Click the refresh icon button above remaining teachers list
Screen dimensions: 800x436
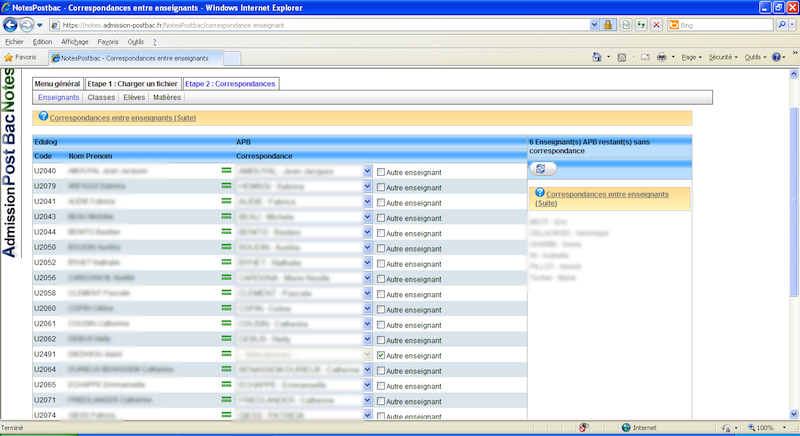tap(541, 170)
